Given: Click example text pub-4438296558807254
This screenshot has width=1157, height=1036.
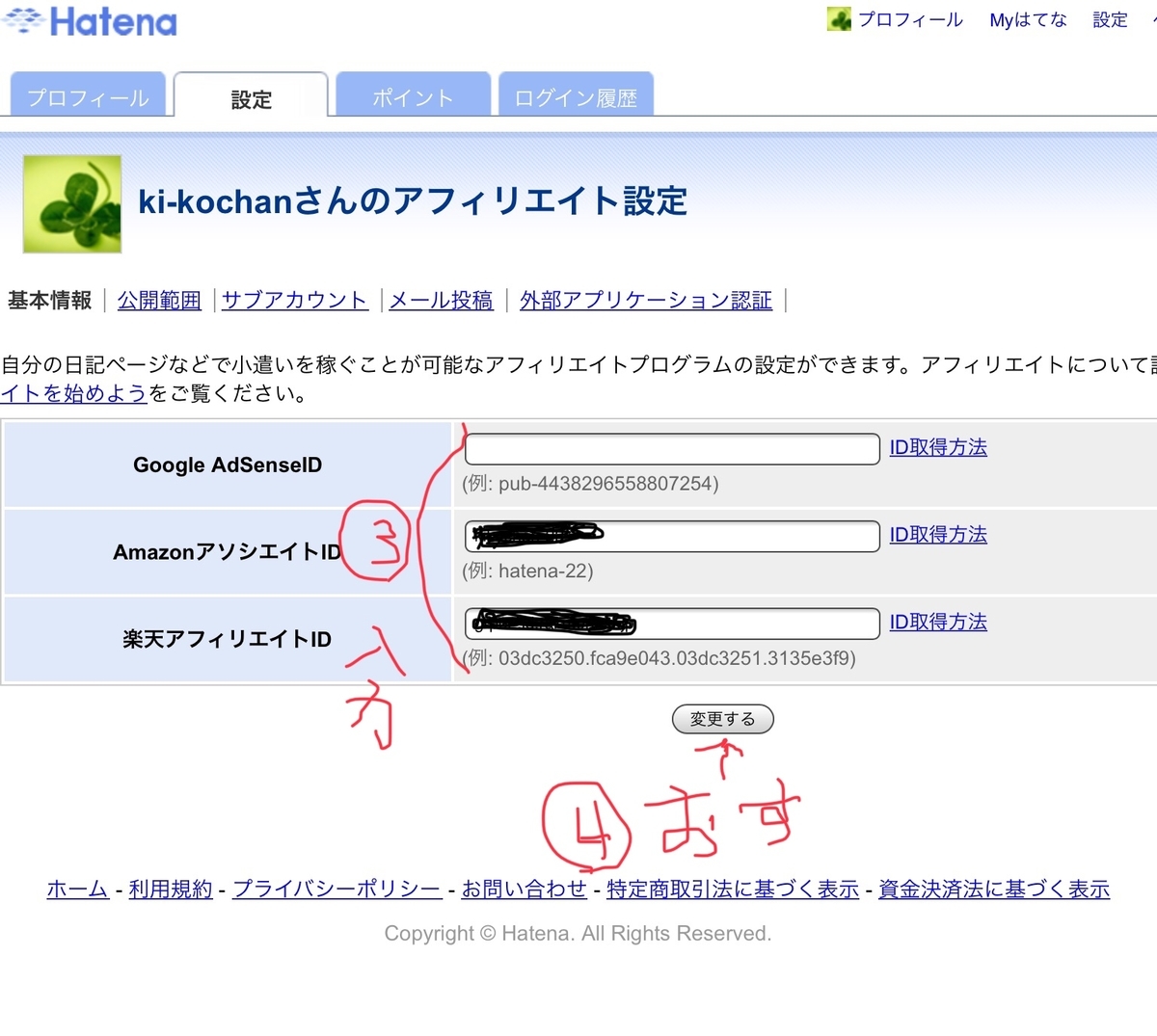Looking at the screenshot, I should (607, 484).
